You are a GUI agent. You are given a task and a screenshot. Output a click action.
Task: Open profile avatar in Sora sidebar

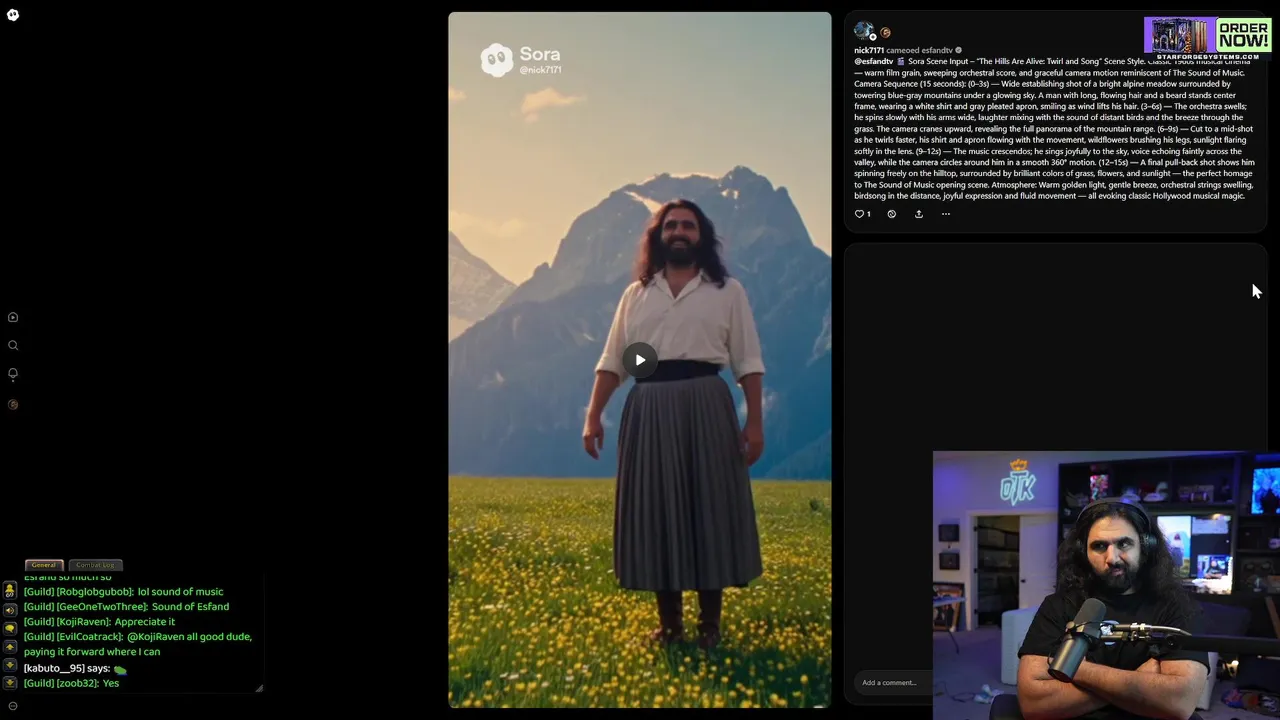point(13,404)
